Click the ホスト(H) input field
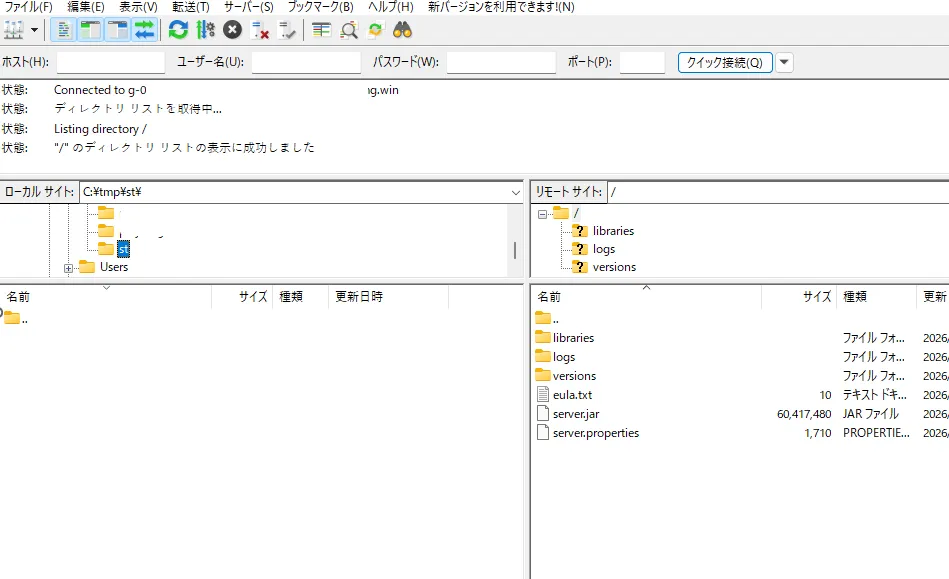Viewport: 949px width, 579px height. pos(110,63)
